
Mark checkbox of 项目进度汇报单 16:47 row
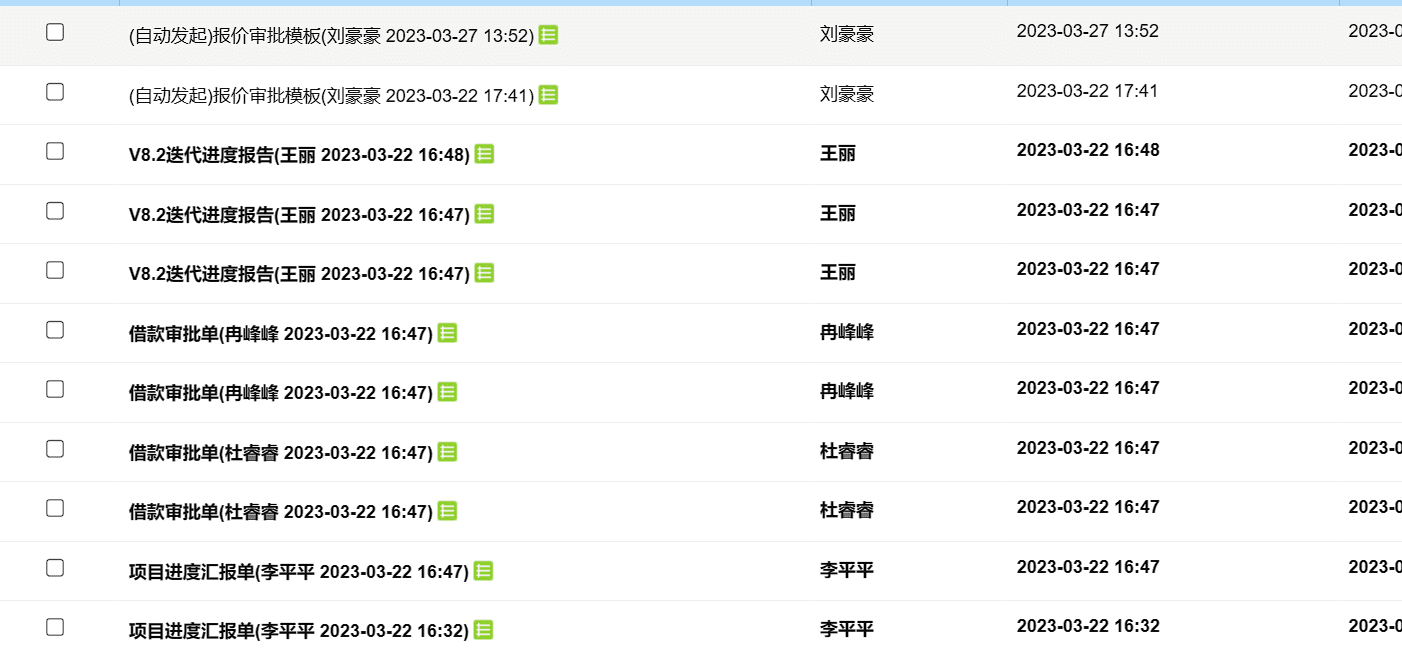coord(55,568)
